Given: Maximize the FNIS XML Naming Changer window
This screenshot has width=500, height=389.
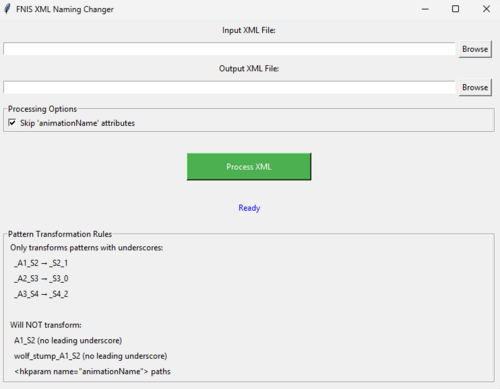Looking at the screenshot, I should pos(455,9).
